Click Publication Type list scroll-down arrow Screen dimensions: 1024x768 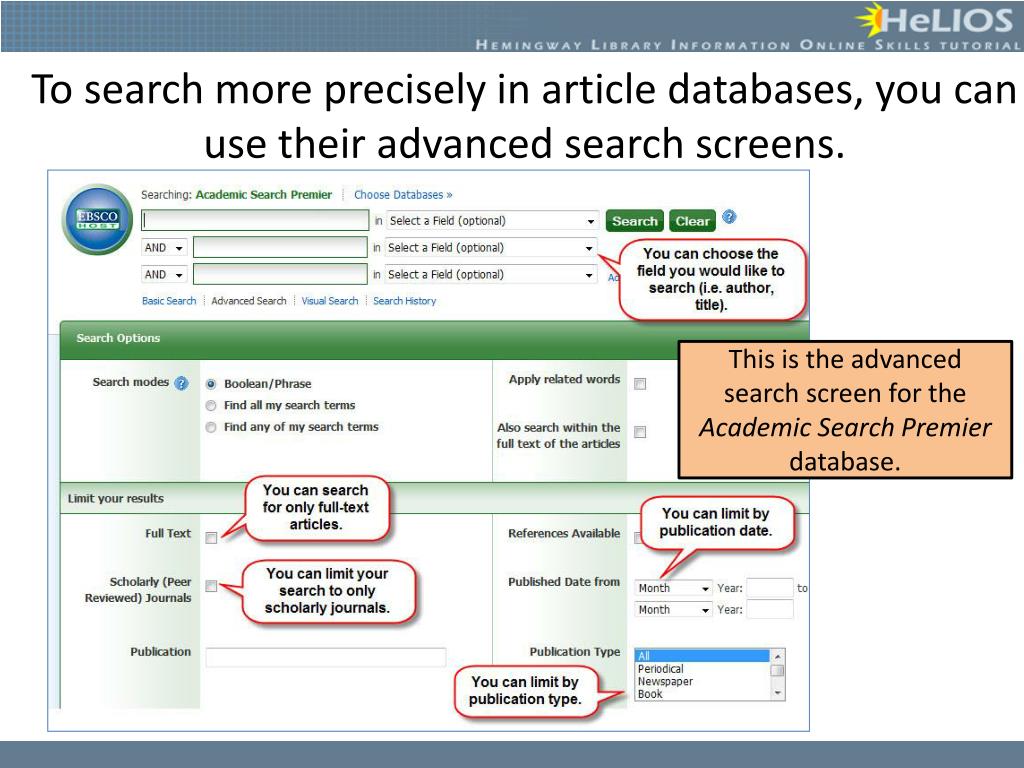777,694
